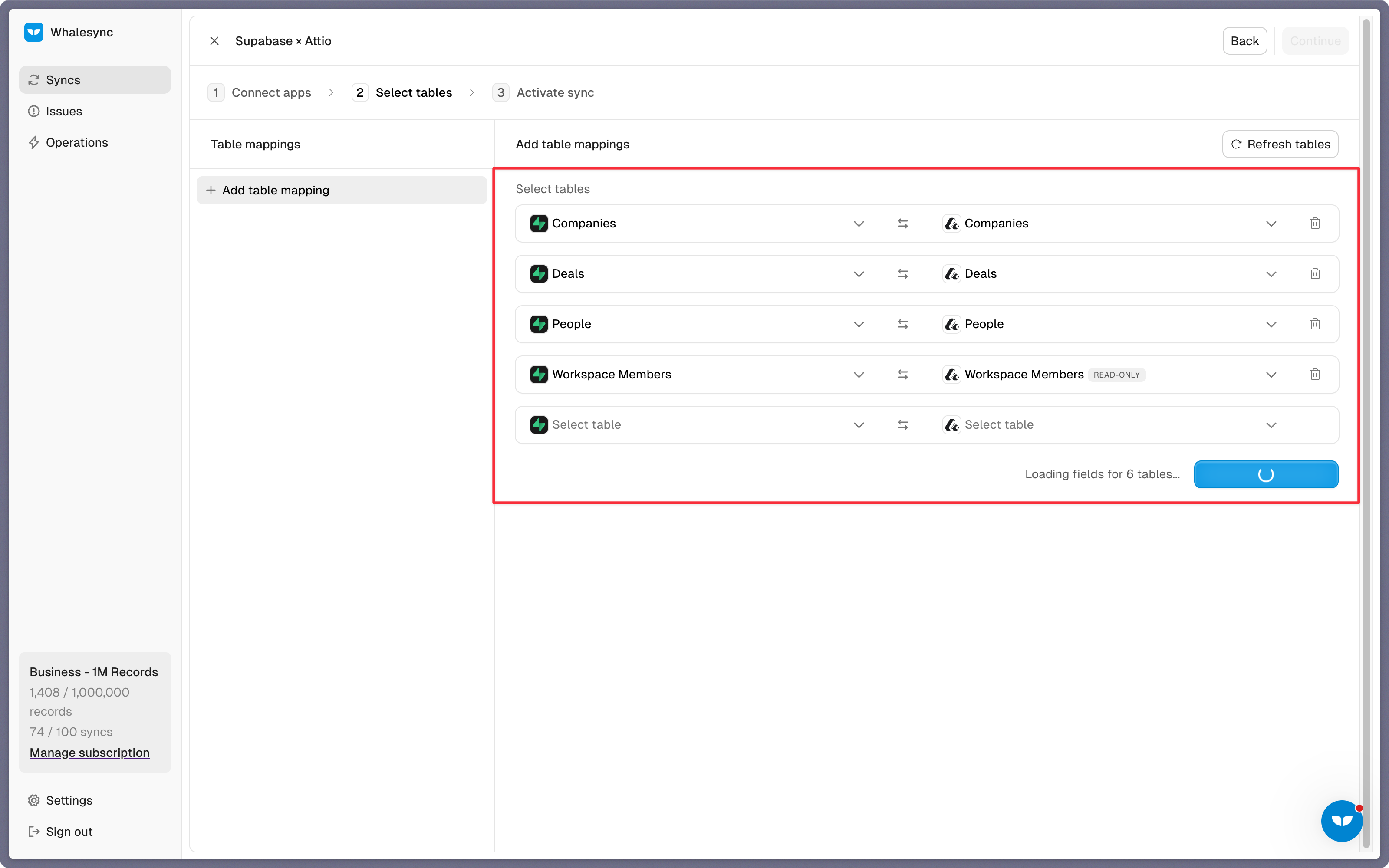Go to step 3 Activate sync

pos(543,92)
